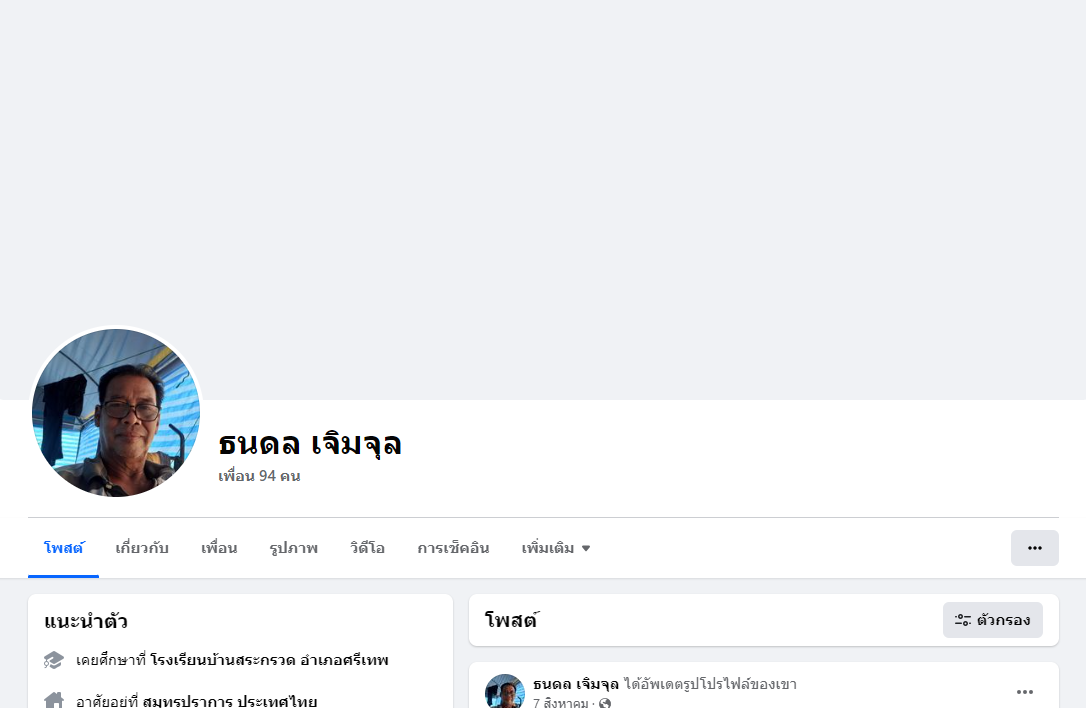This screenshot has height=708, width=1086.
Task: Go to the วิดีโอ tab
Action: (367, 548)
